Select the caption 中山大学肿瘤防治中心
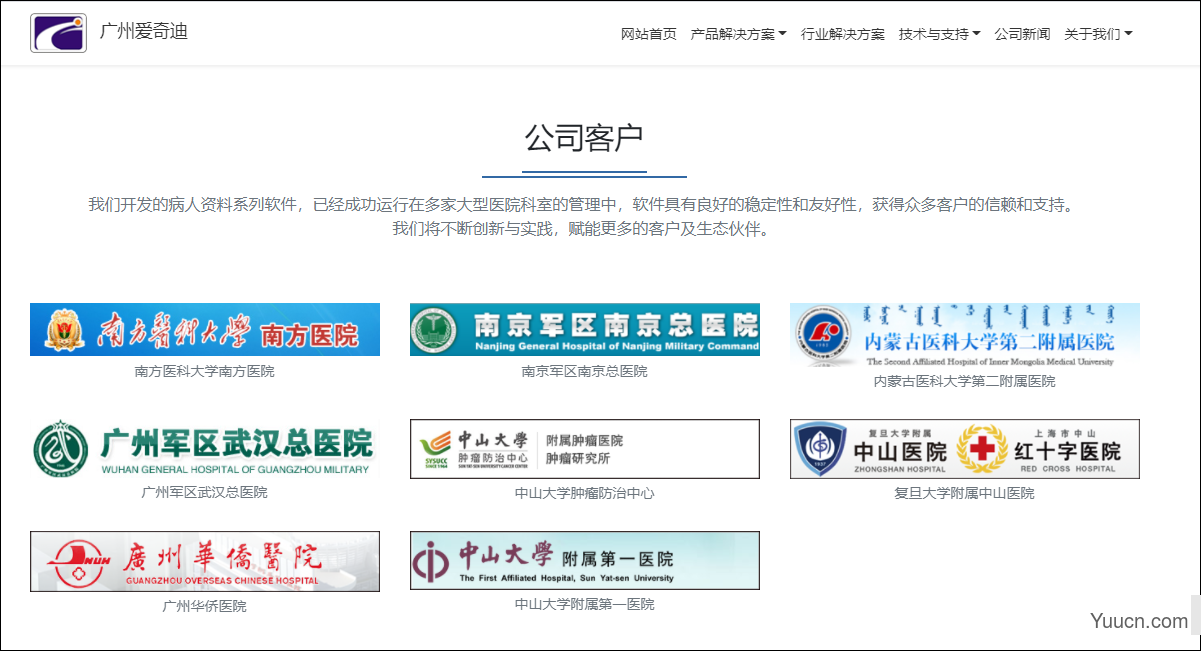 pyautogui.click(x=585, y=493)
